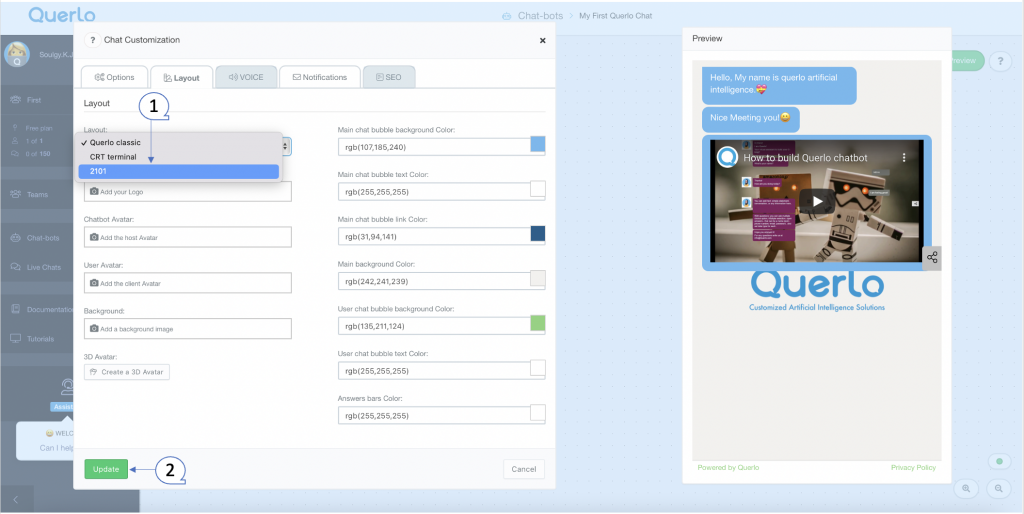Edit Main chat bubble link color value
This screenshot has width=1024, height=514.
coord(434,236)
